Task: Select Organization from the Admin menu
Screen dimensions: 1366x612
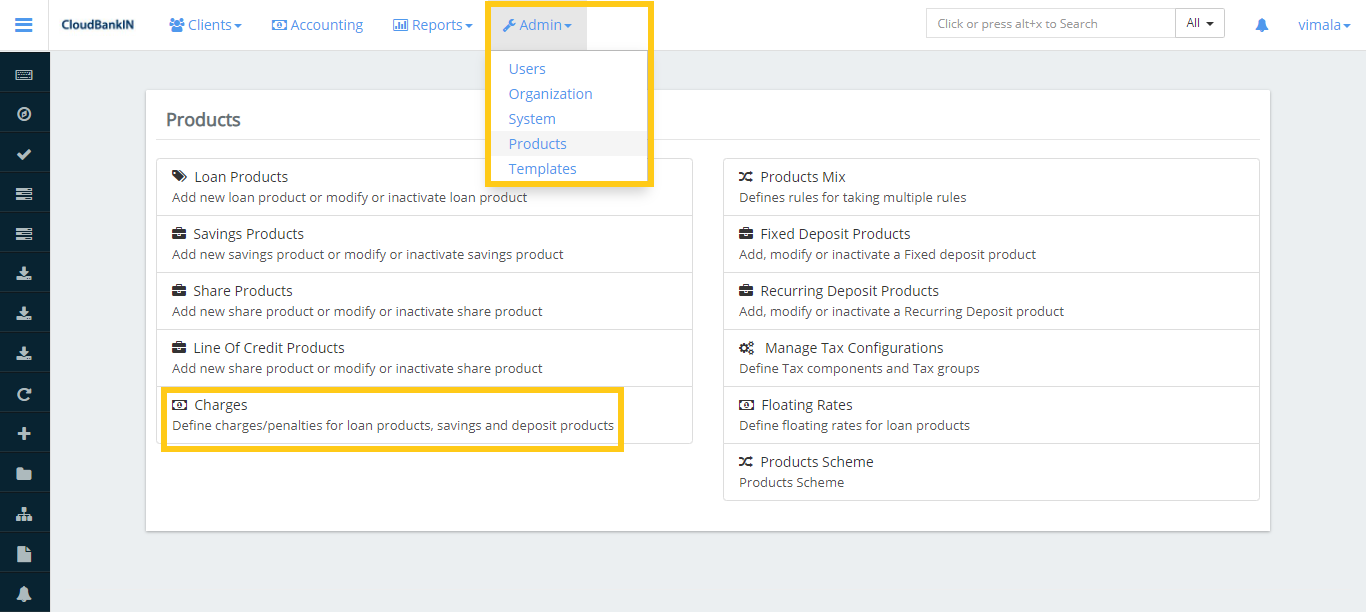Action: click(x=550, y=94)
